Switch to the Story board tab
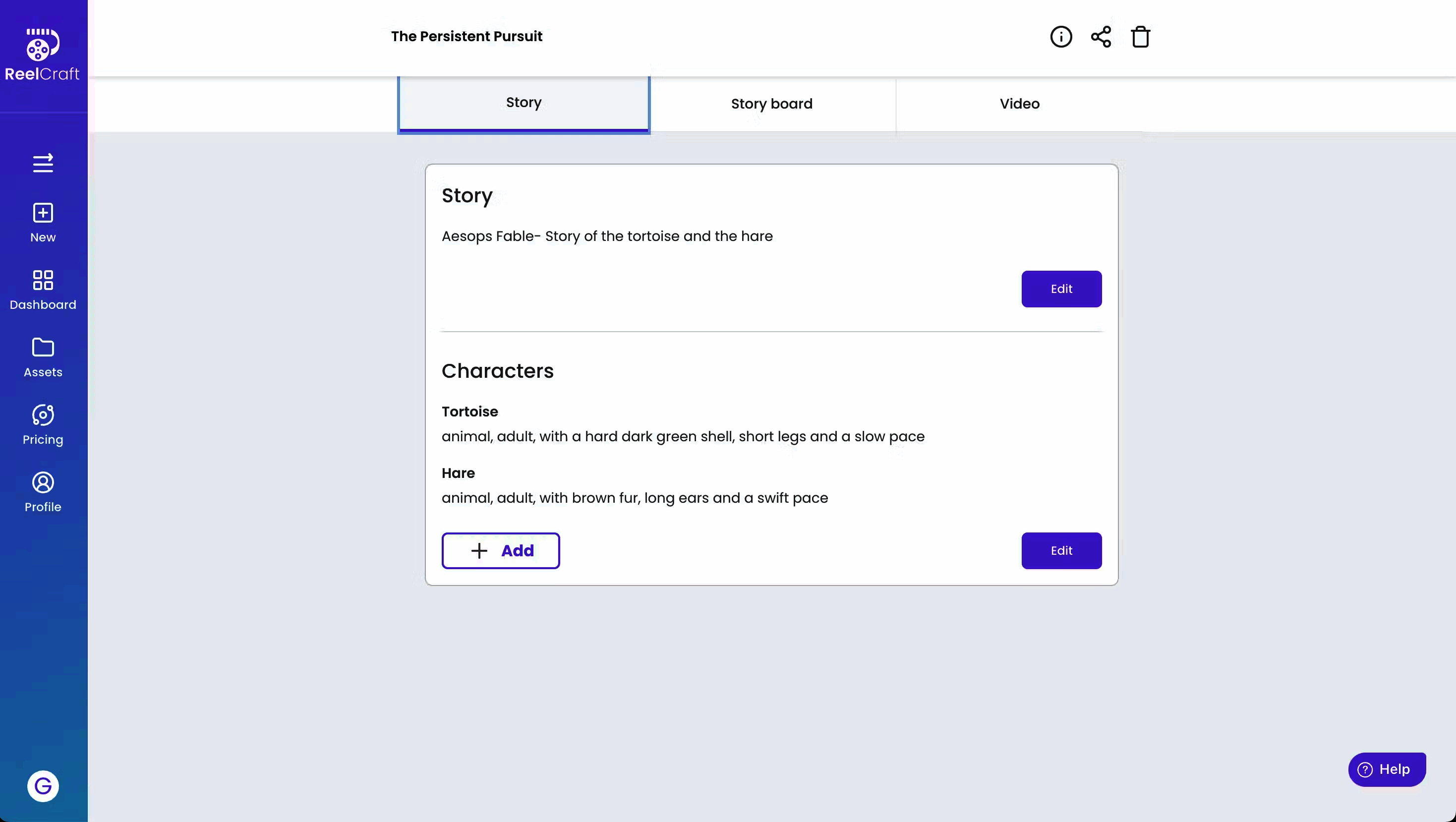Viewport: 1456px width, 822px height. (x=771, y=104)
